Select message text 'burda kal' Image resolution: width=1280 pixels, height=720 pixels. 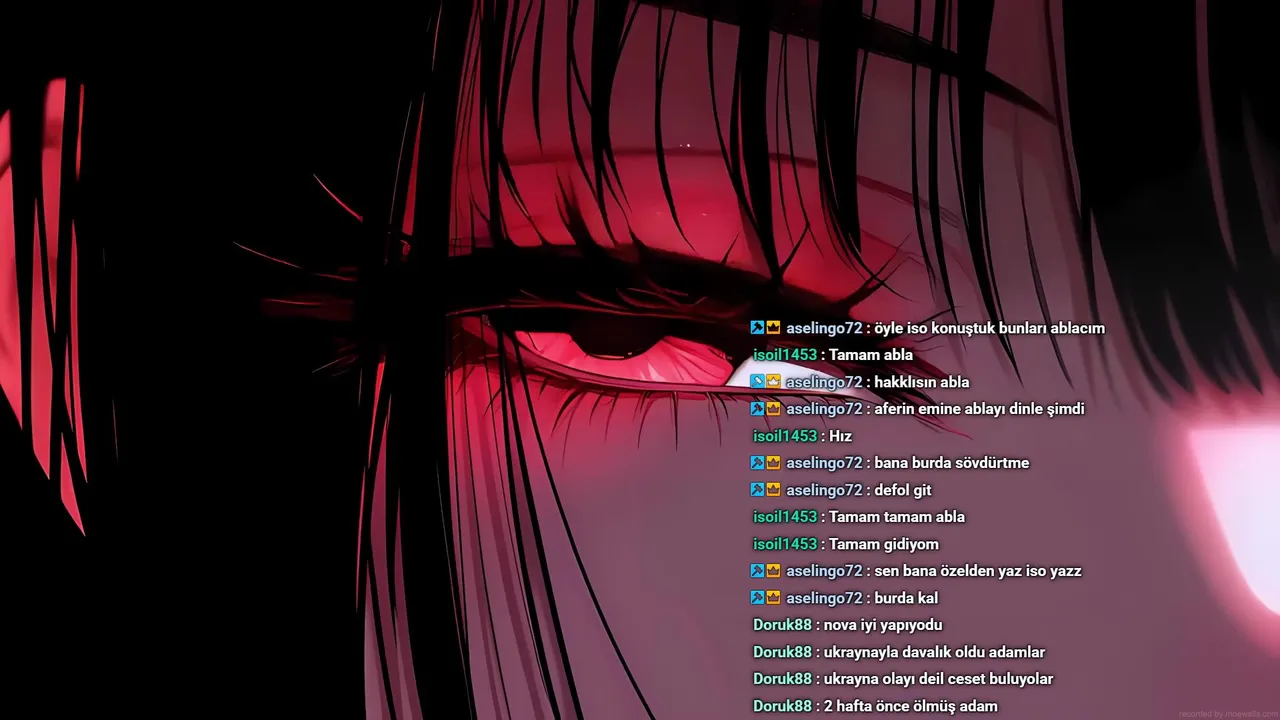906,598
